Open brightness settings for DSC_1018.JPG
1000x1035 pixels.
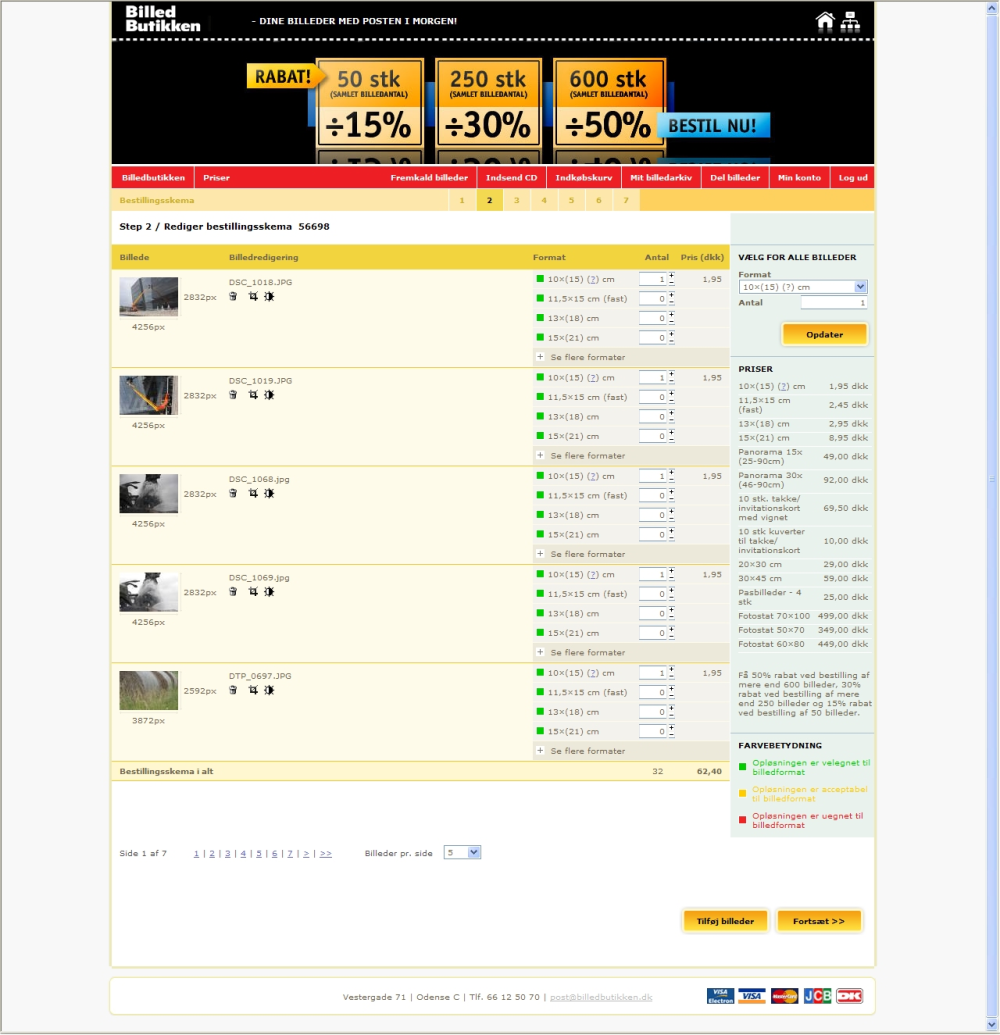click(269, 296)
